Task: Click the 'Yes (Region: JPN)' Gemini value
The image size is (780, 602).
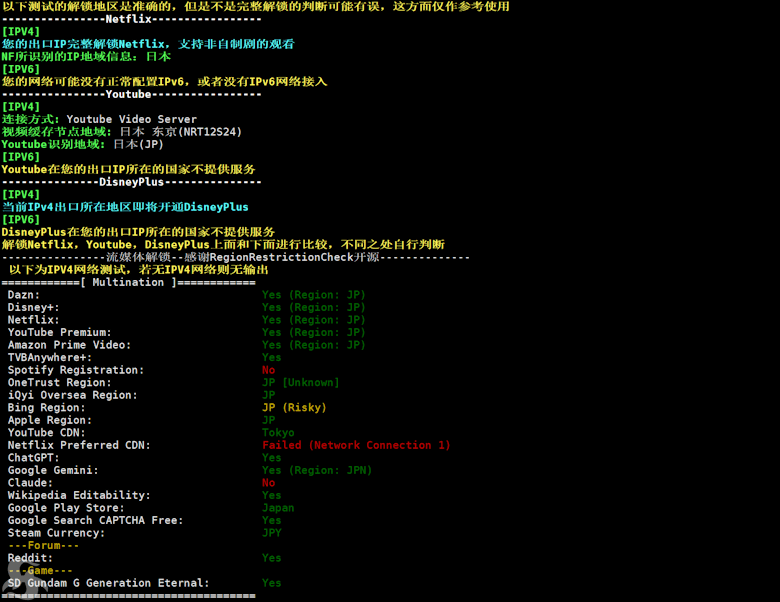Action: [x=317, y=470]
